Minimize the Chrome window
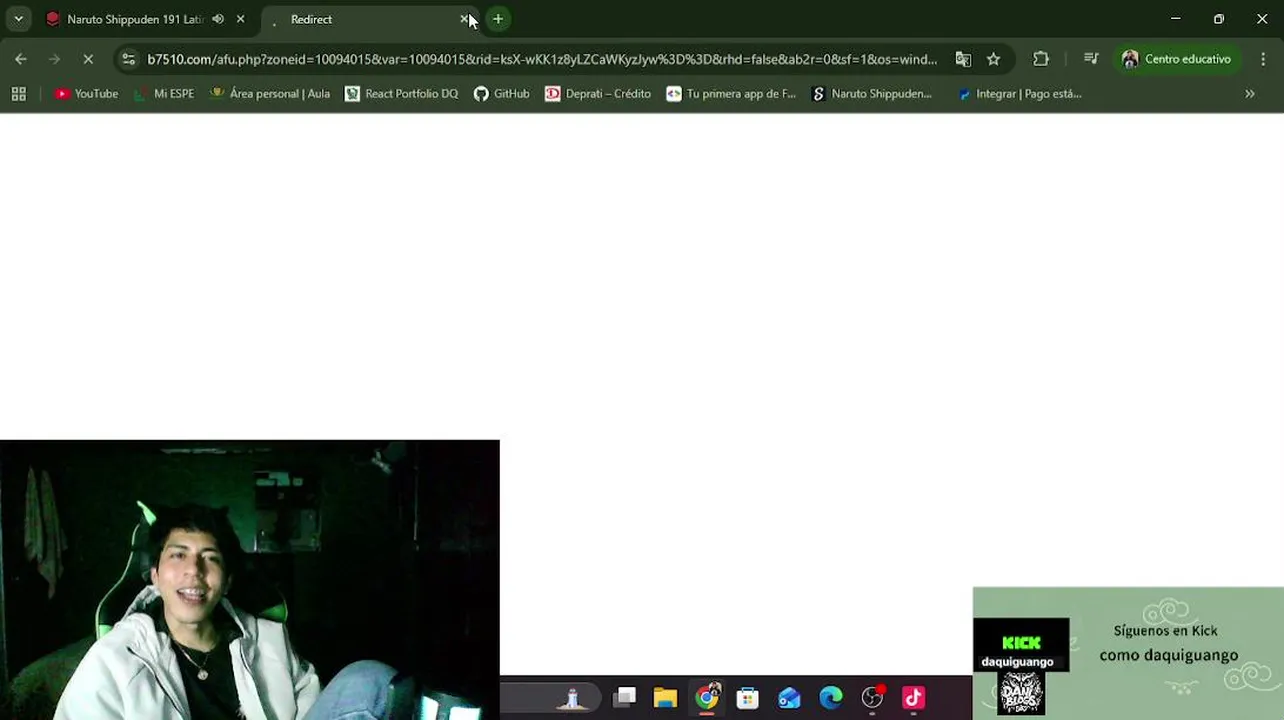 coord(1176,19)
